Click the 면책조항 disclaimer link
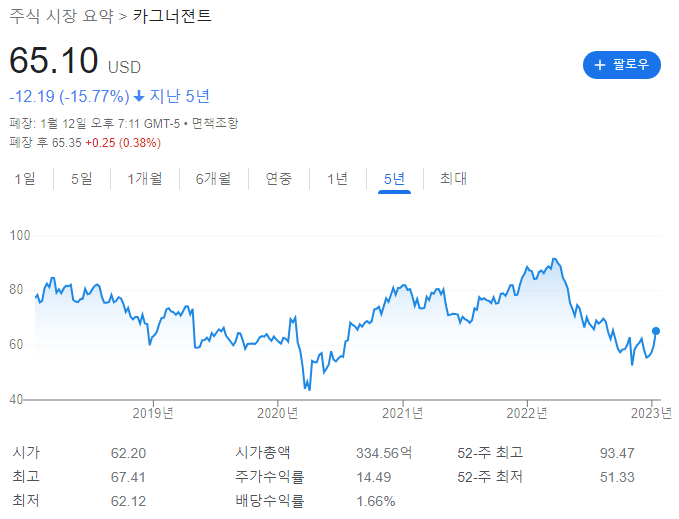 215,123
